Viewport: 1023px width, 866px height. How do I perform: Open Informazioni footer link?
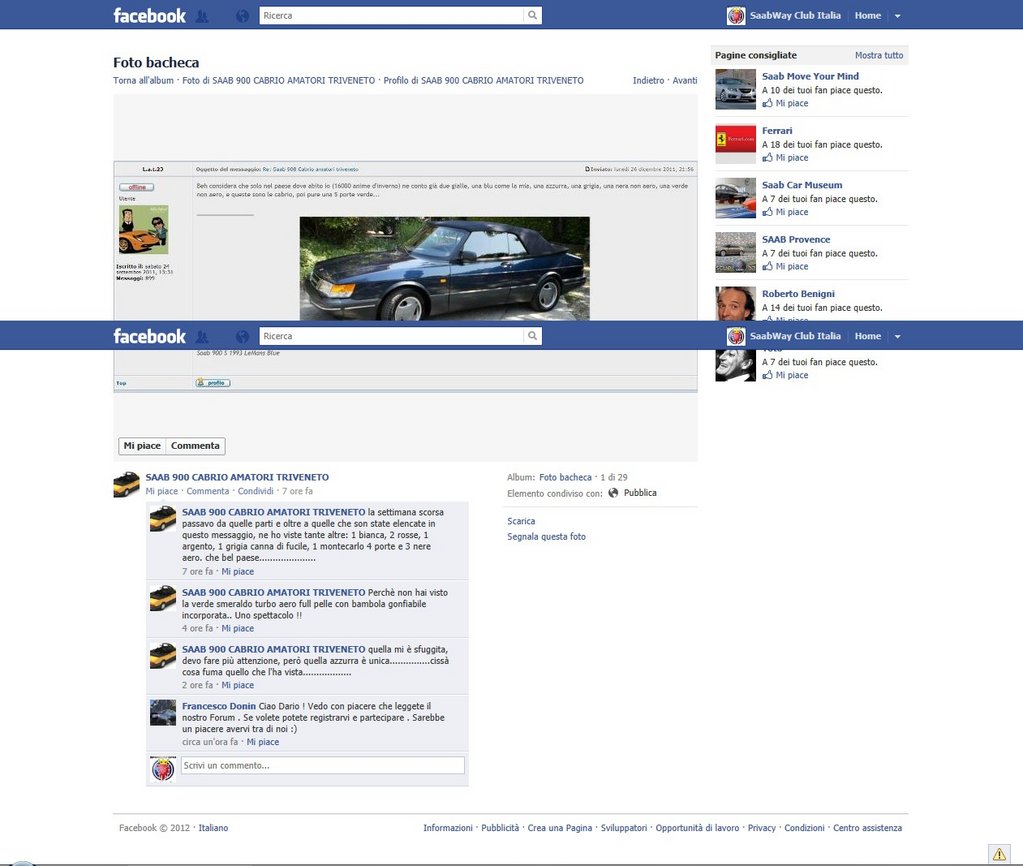(448, 827)
